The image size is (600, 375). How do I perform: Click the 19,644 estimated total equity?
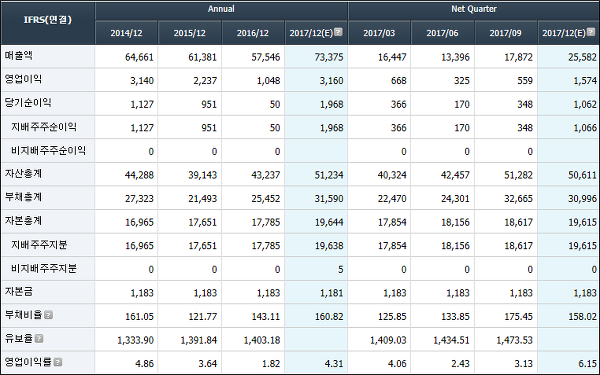click(329, 222)
